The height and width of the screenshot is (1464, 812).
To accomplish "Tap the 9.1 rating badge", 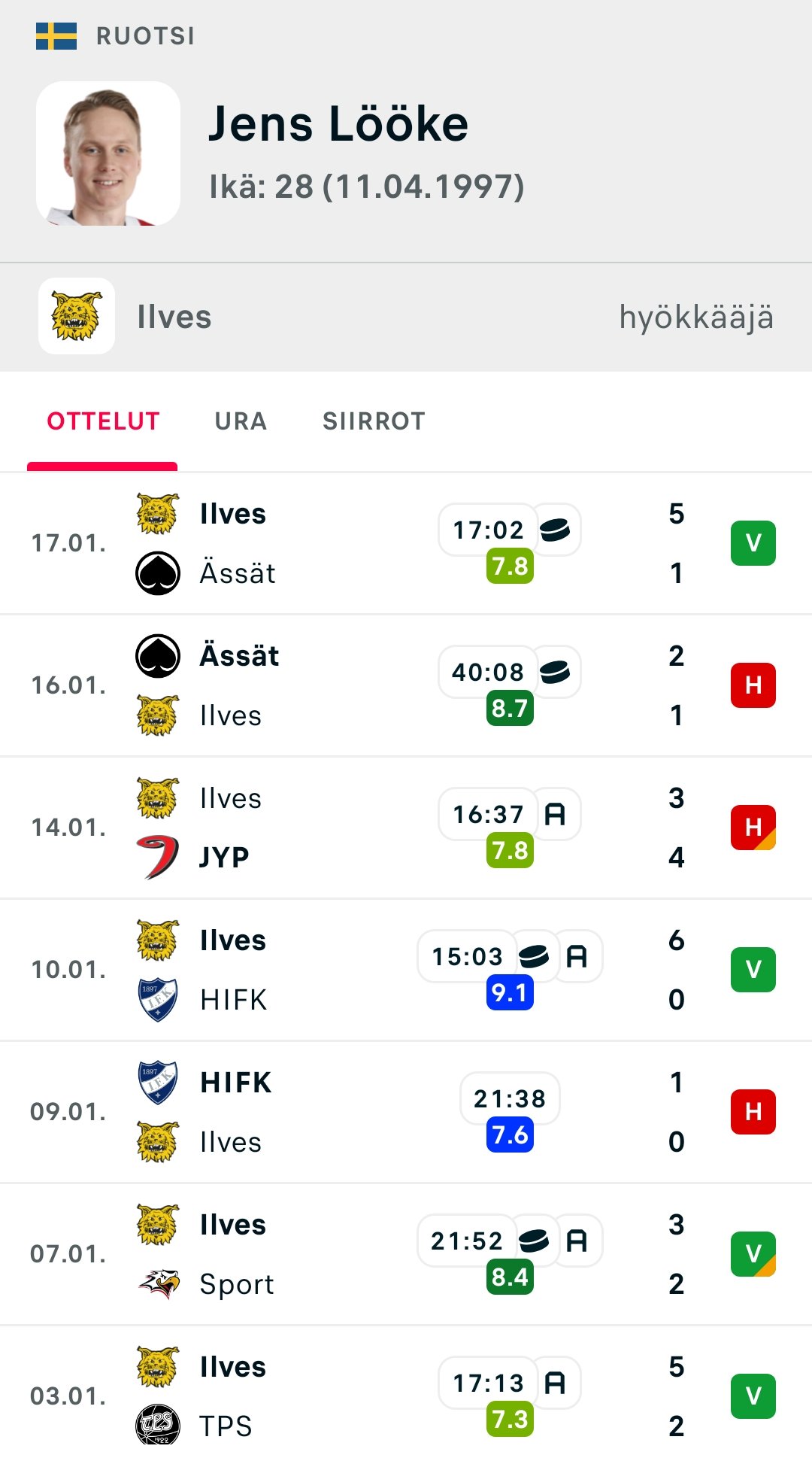I will (x=510, y=992).
